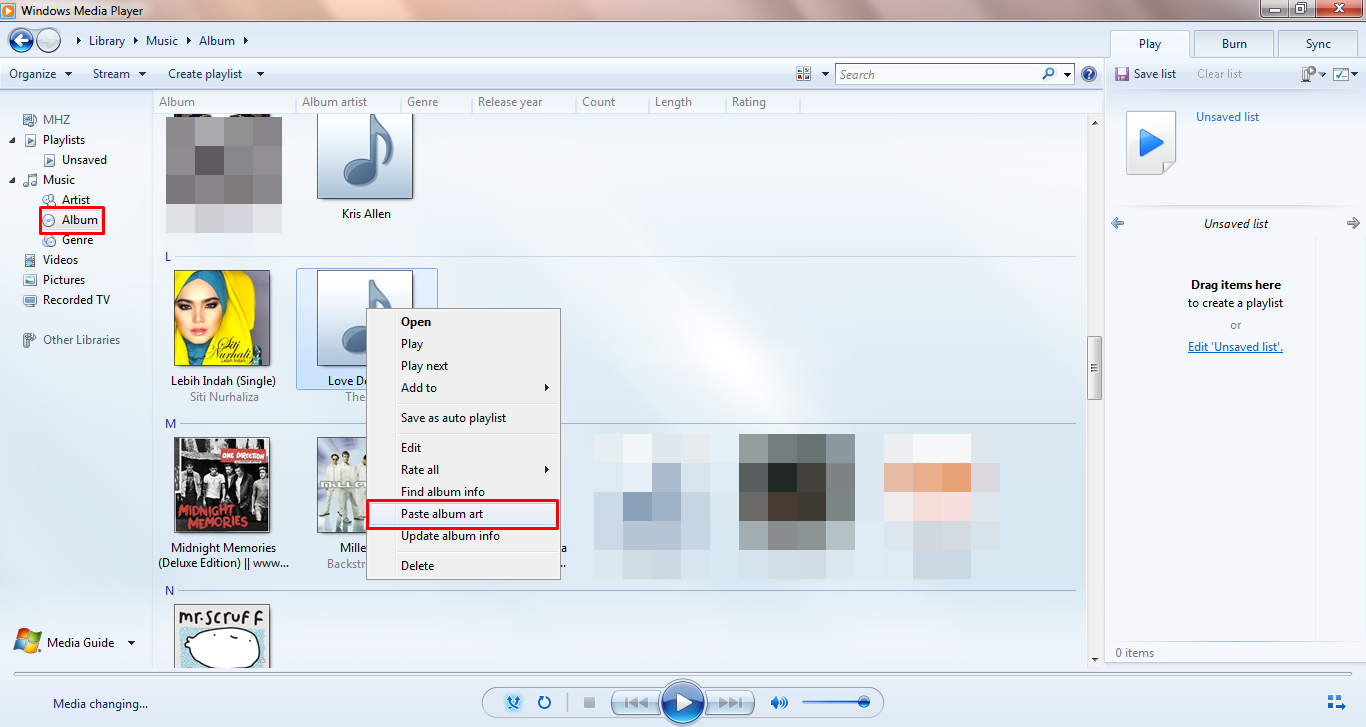Click the next list right arrow

point(1353,224)
